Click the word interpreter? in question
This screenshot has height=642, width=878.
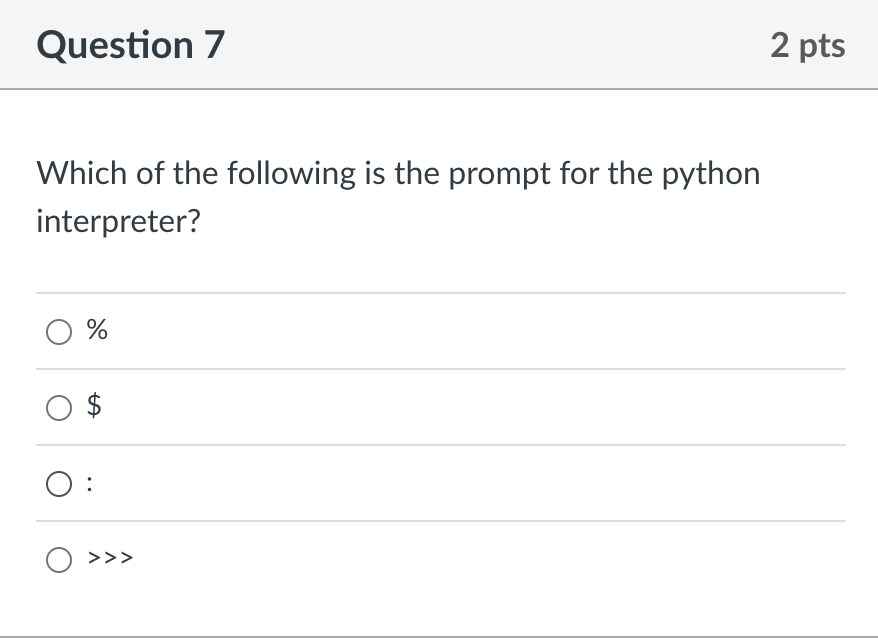tap(118, 222)
